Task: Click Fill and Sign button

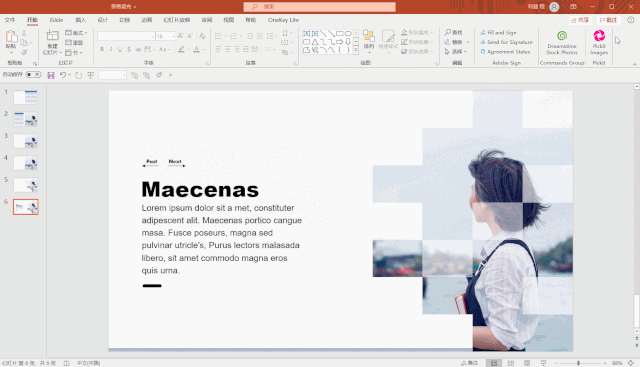Action: pos(498,32)
